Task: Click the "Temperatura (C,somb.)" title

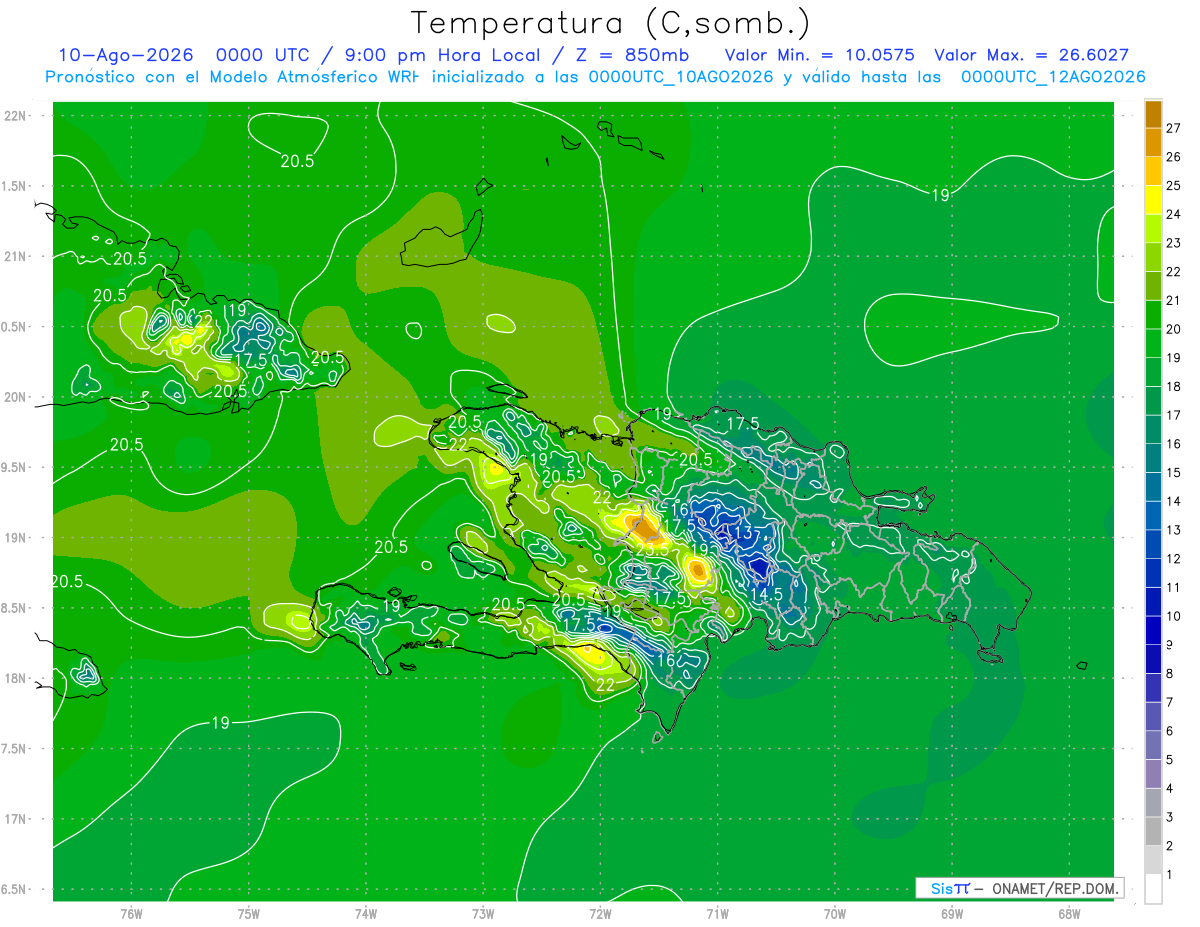Action: [610, 23]
